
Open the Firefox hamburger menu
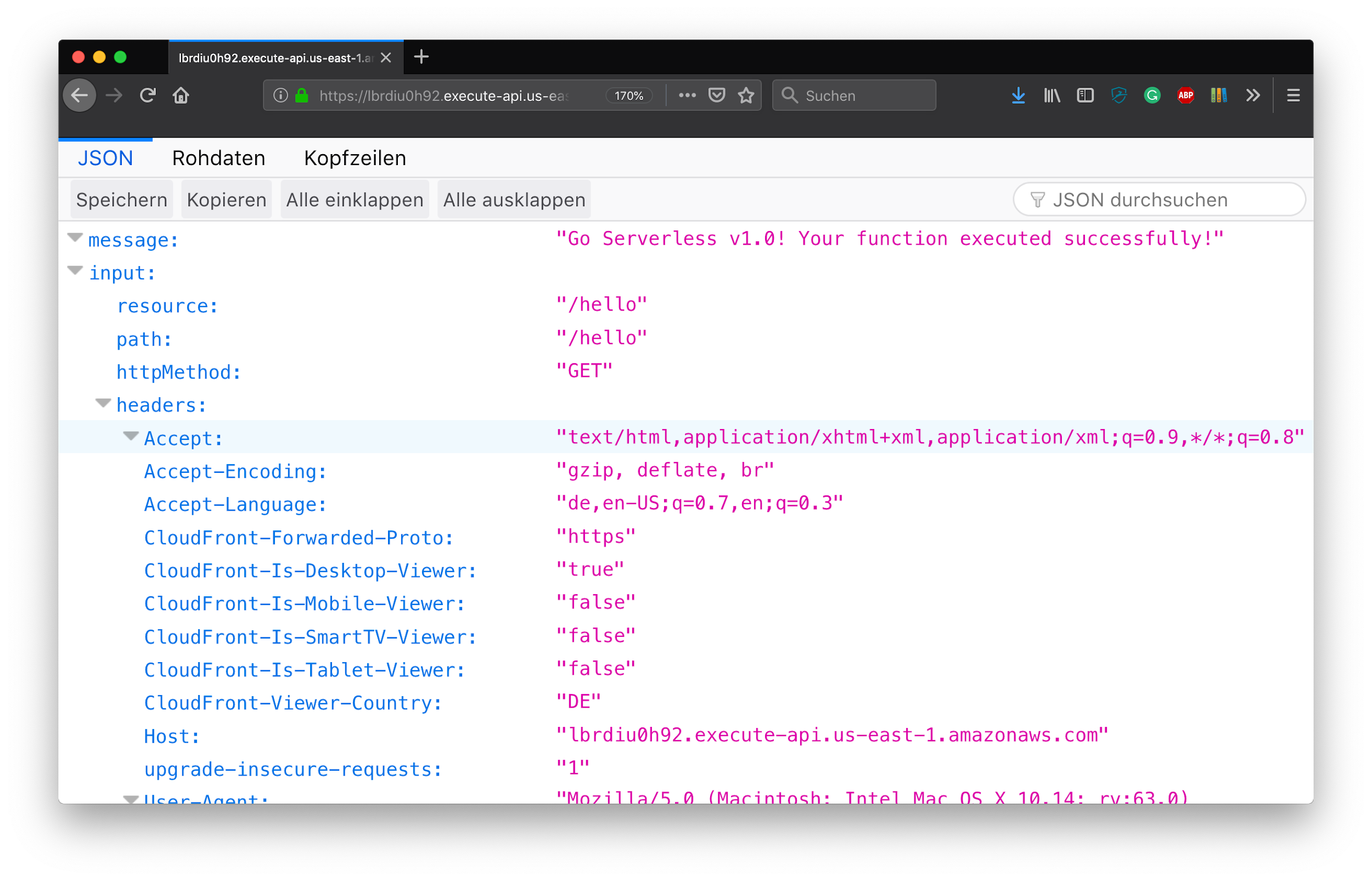coord(1293,95)
